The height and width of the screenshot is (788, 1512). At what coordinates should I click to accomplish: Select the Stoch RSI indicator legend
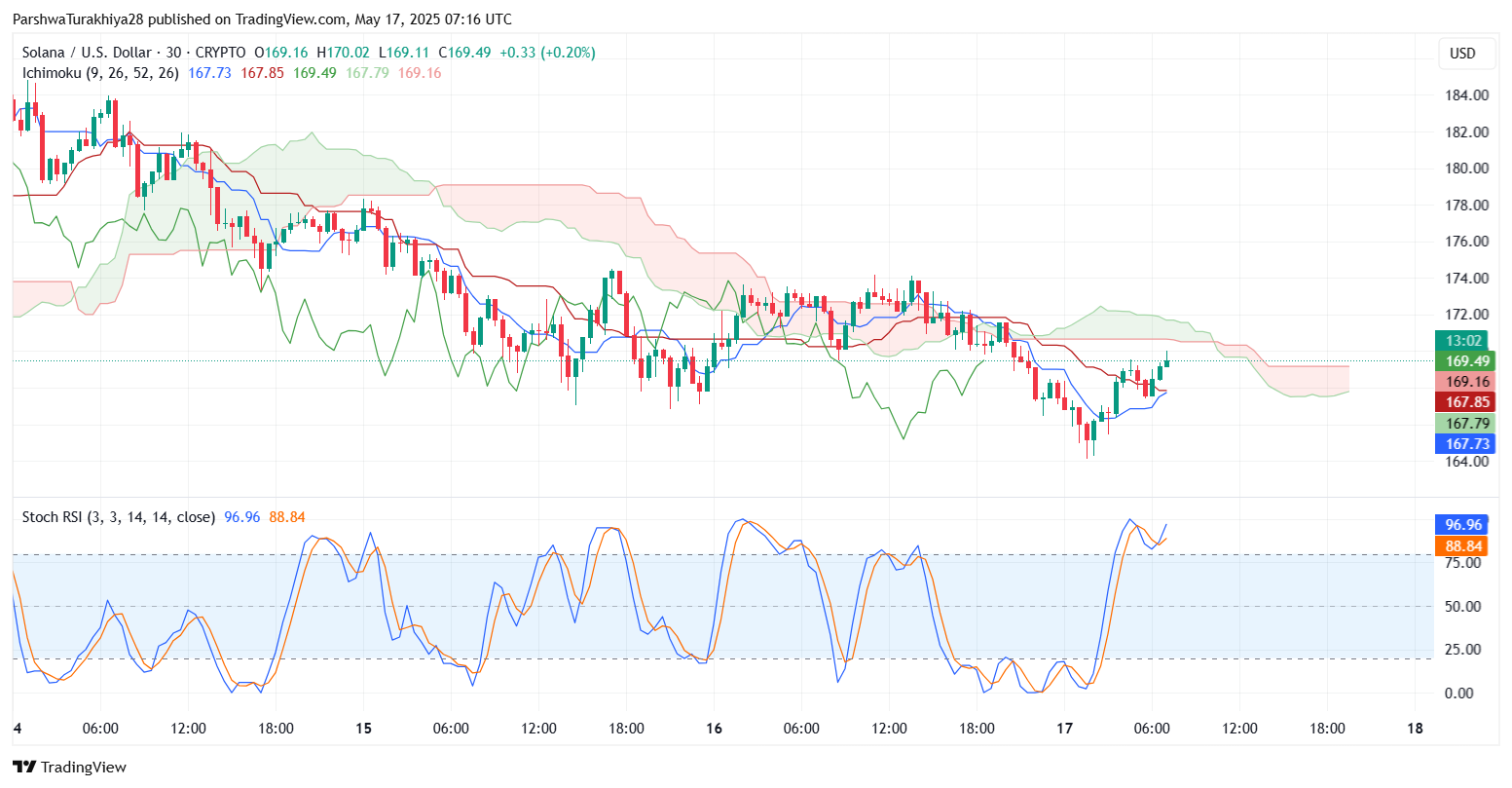click(118, 517)
